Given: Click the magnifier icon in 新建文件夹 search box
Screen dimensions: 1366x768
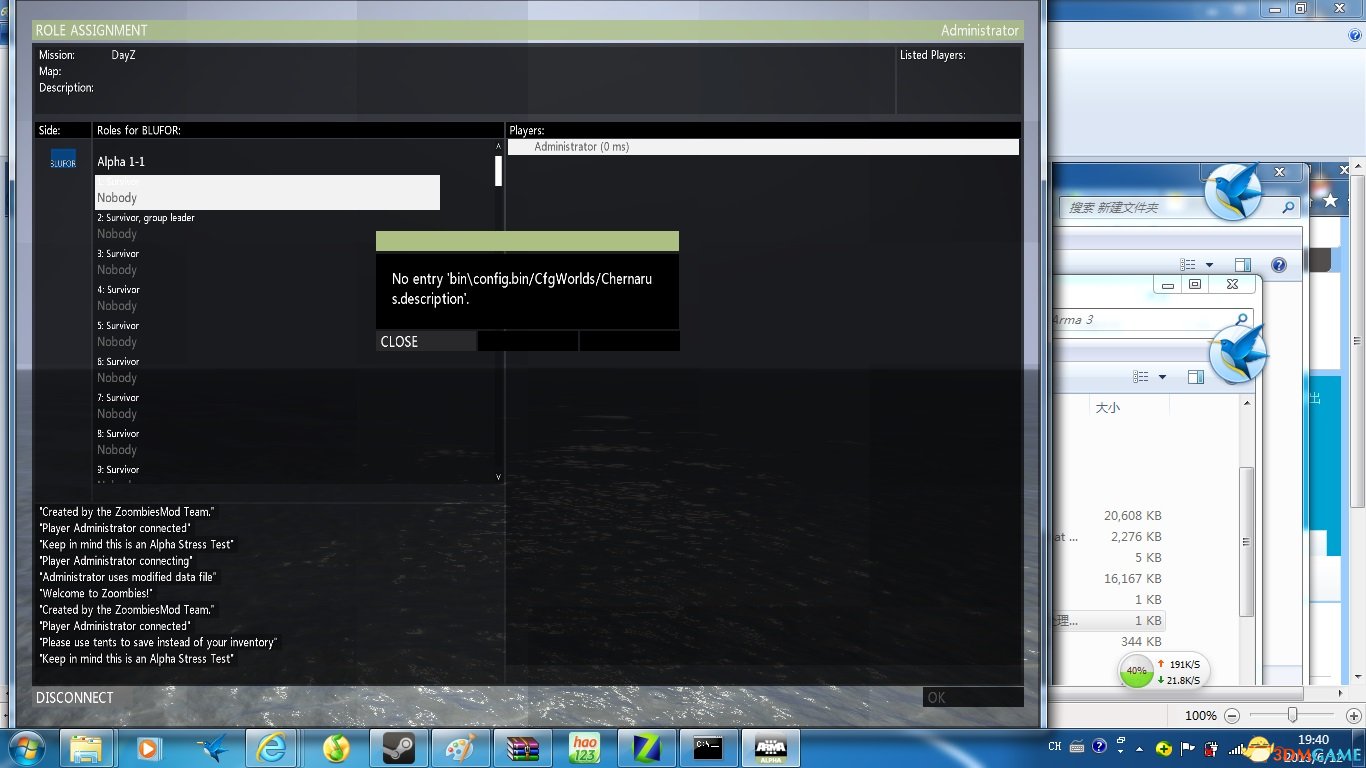Looking at the screenshot, I should (x=1288, y=208).
